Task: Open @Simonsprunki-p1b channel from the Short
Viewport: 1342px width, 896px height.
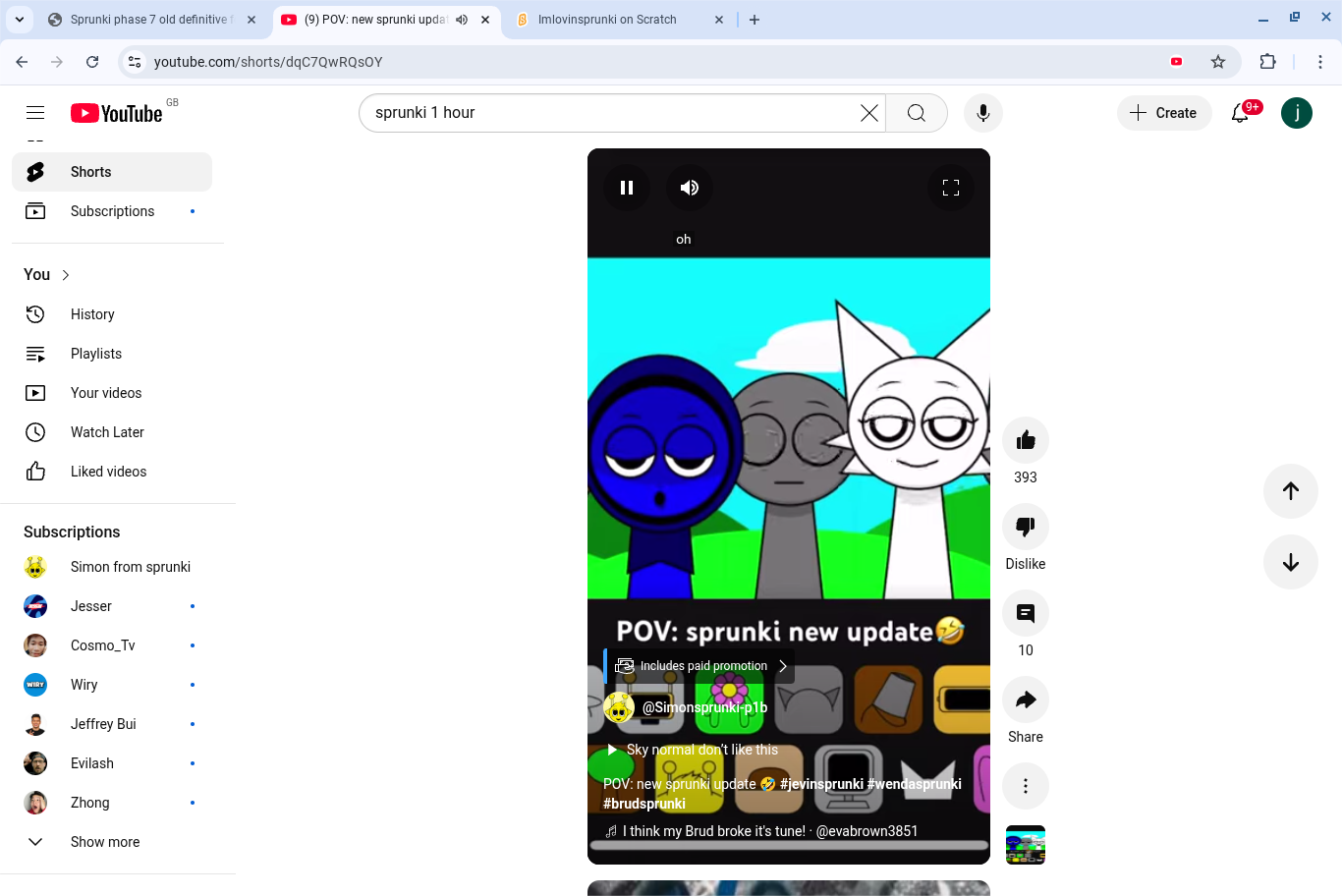Action: [704, 707]
